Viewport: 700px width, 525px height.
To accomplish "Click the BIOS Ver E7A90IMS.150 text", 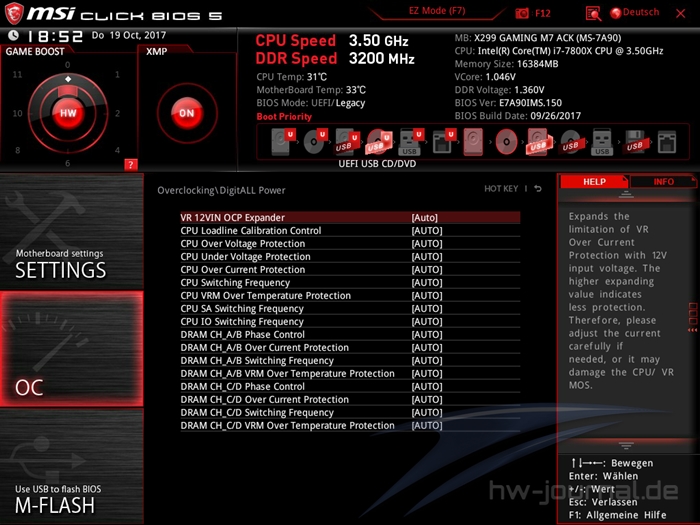I will coord(508,103).
